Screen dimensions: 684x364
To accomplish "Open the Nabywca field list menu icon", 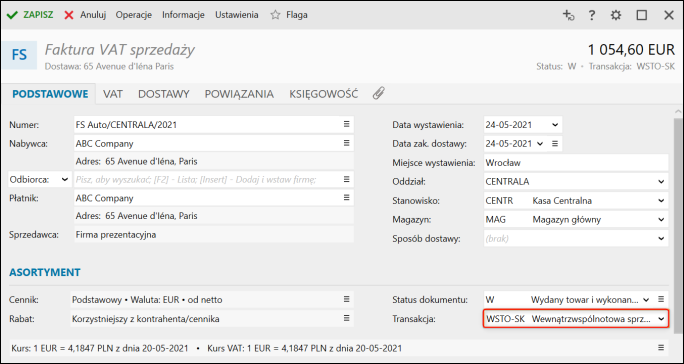I will tap(346, 143).
